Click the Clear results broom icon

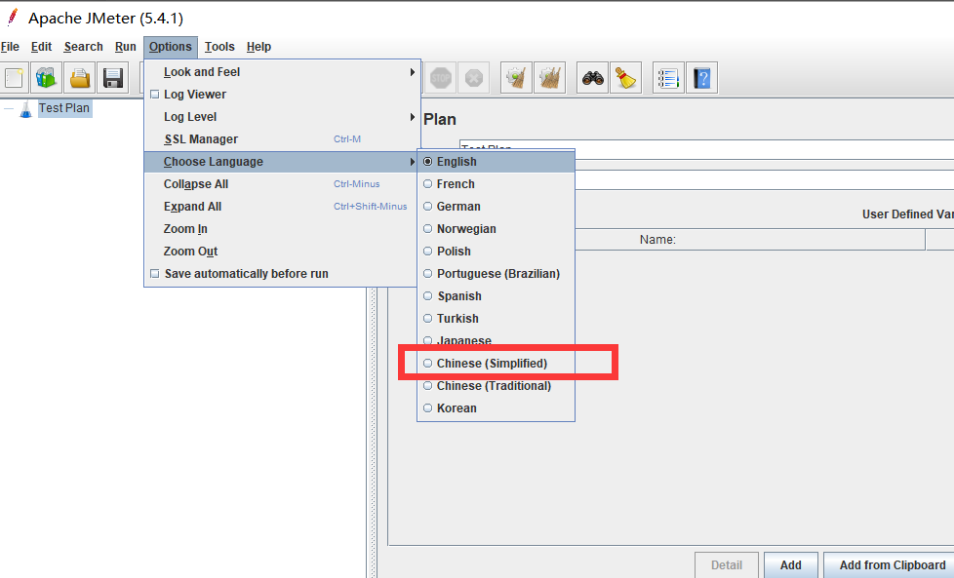[516, 78]
